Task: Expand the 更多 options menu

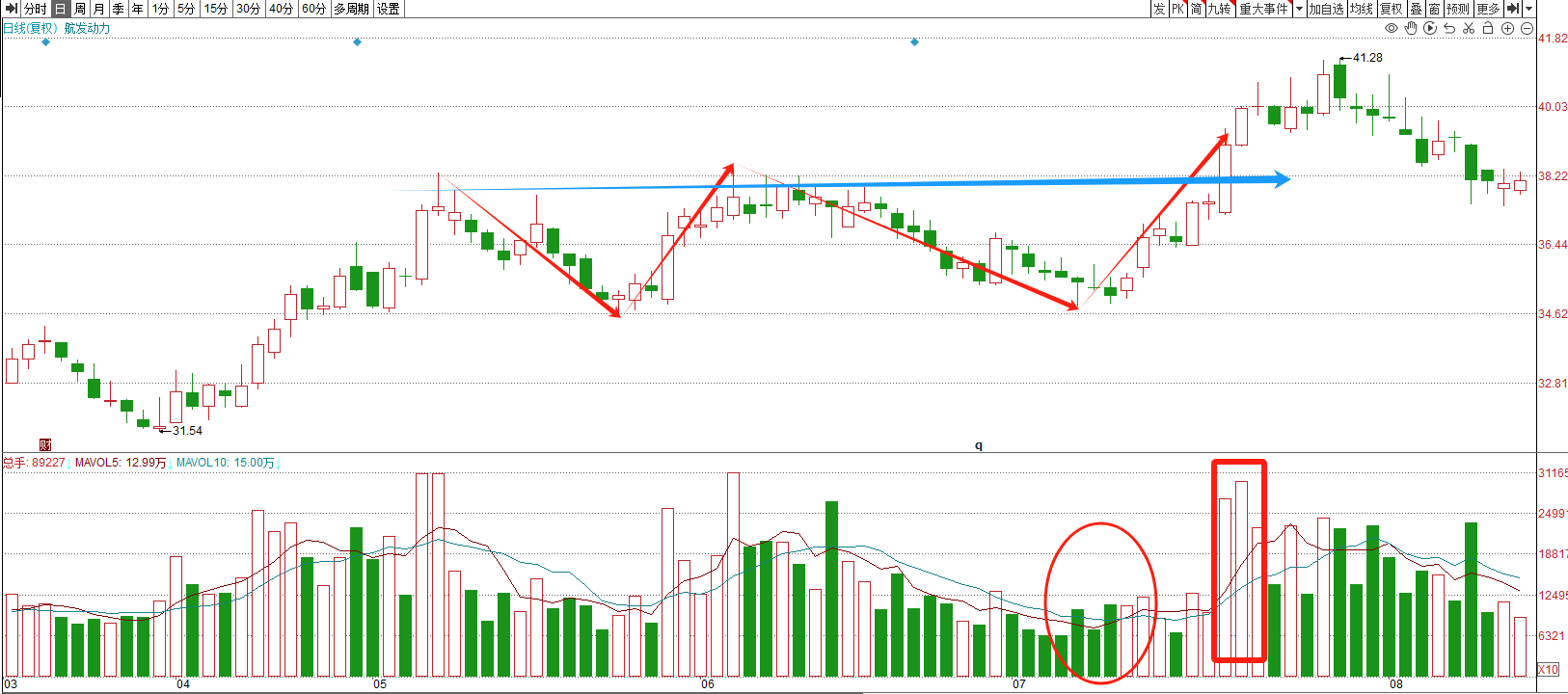Action: point(1488,9)
